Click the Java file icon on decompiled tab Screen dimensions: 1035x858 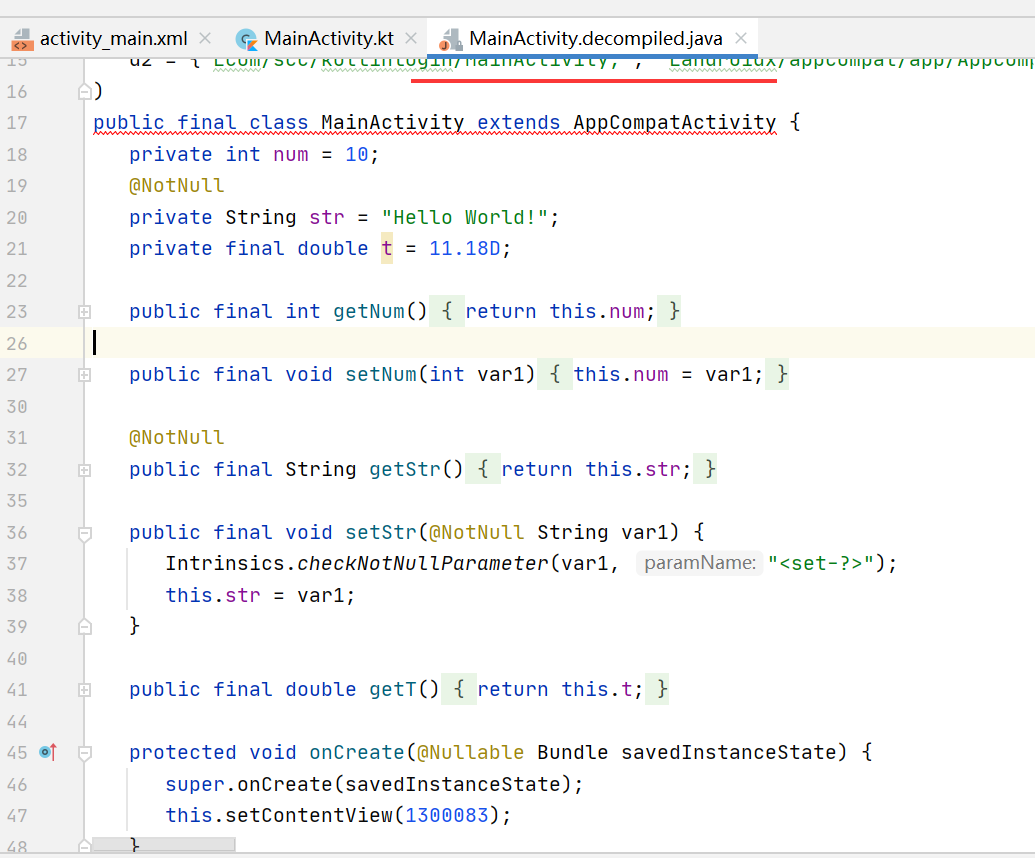(x=450, y=40)
